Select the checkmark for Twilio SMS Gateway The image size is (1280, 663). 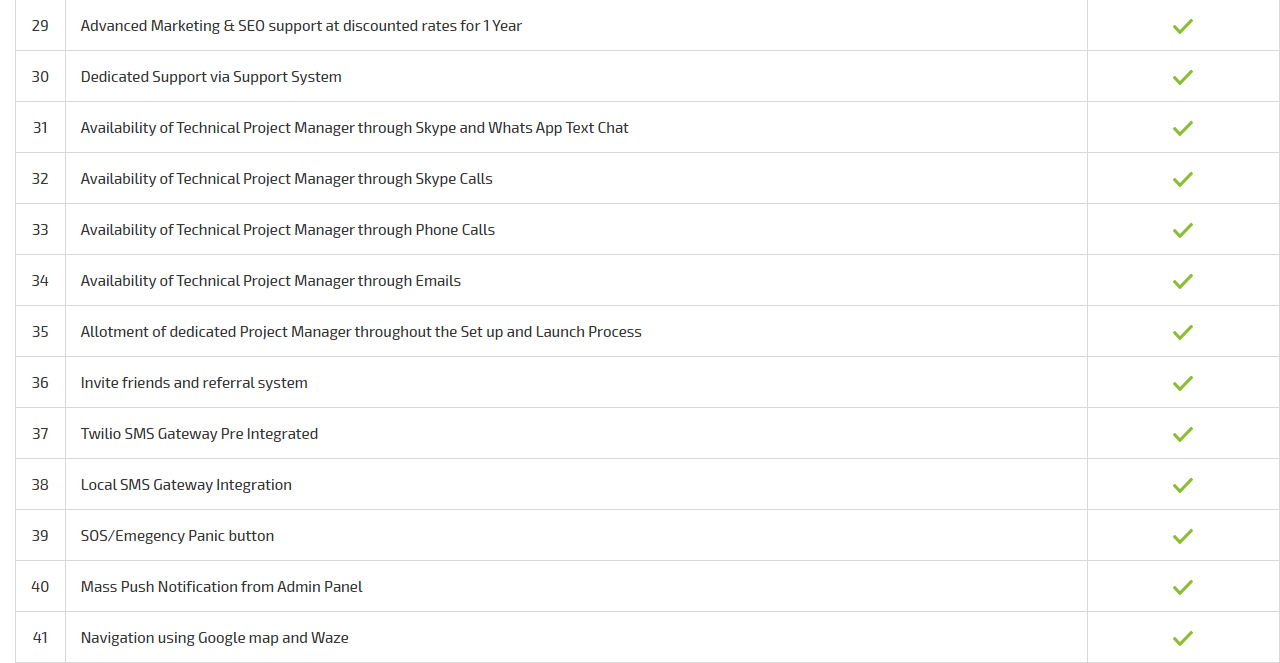point(1183,434)
